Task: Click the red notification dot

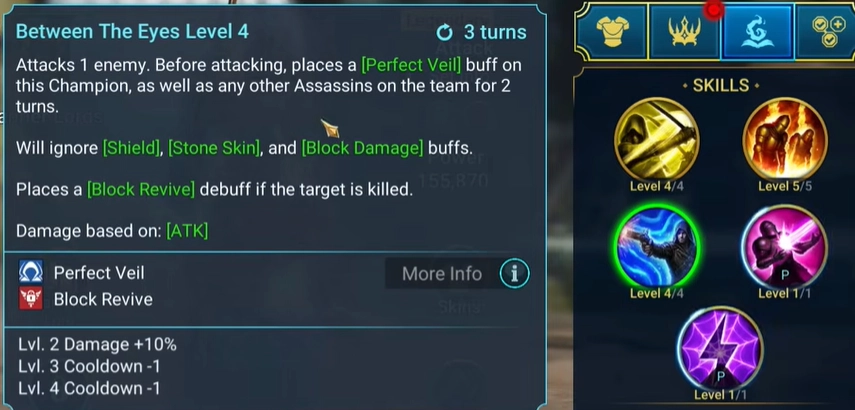Action: click(x=714, y=9)
